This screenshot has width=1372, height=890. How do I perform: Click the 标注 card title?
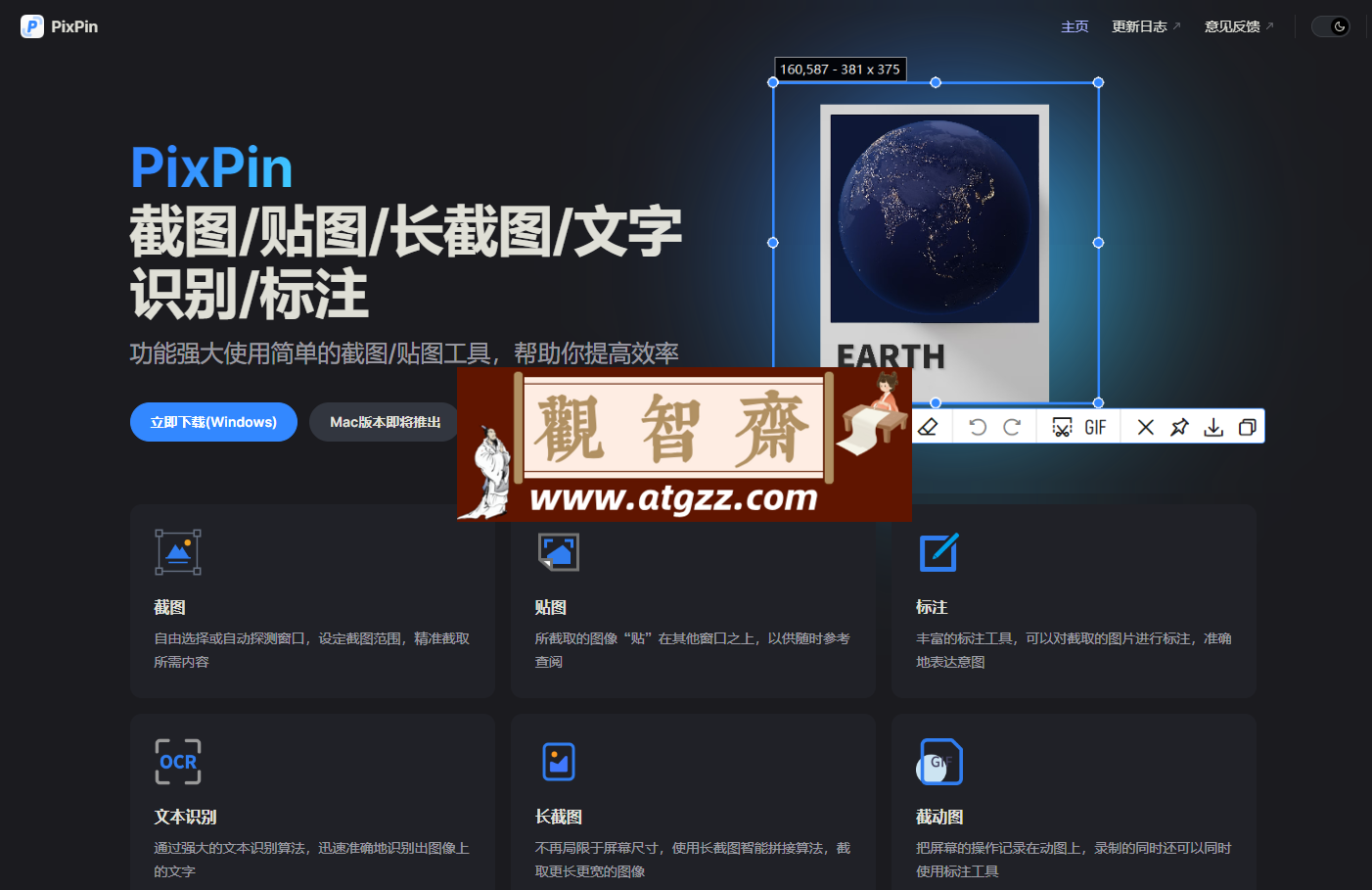pos(932,607)
